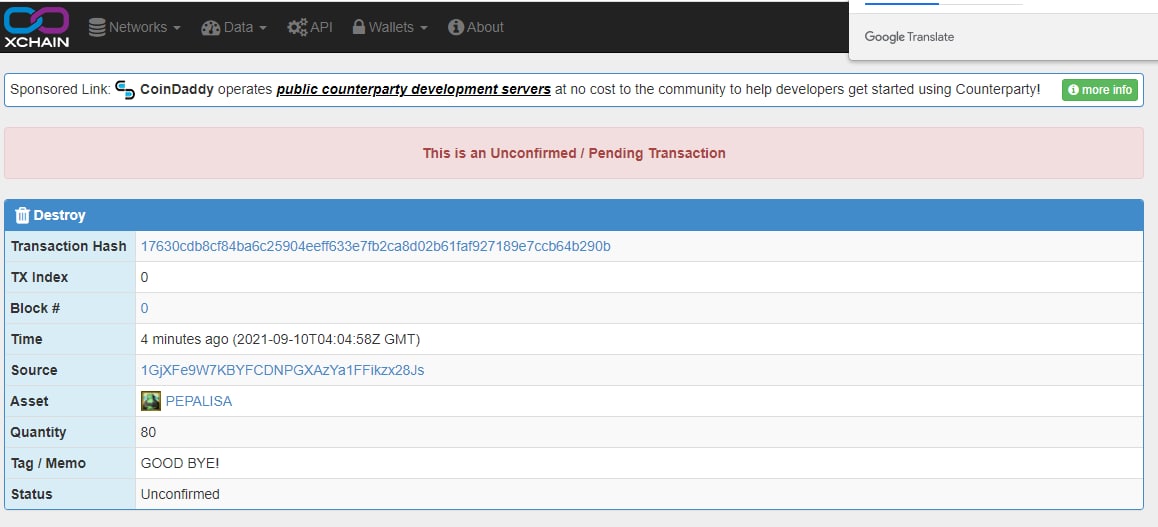Click the quantity value 80

click(148, 432)
